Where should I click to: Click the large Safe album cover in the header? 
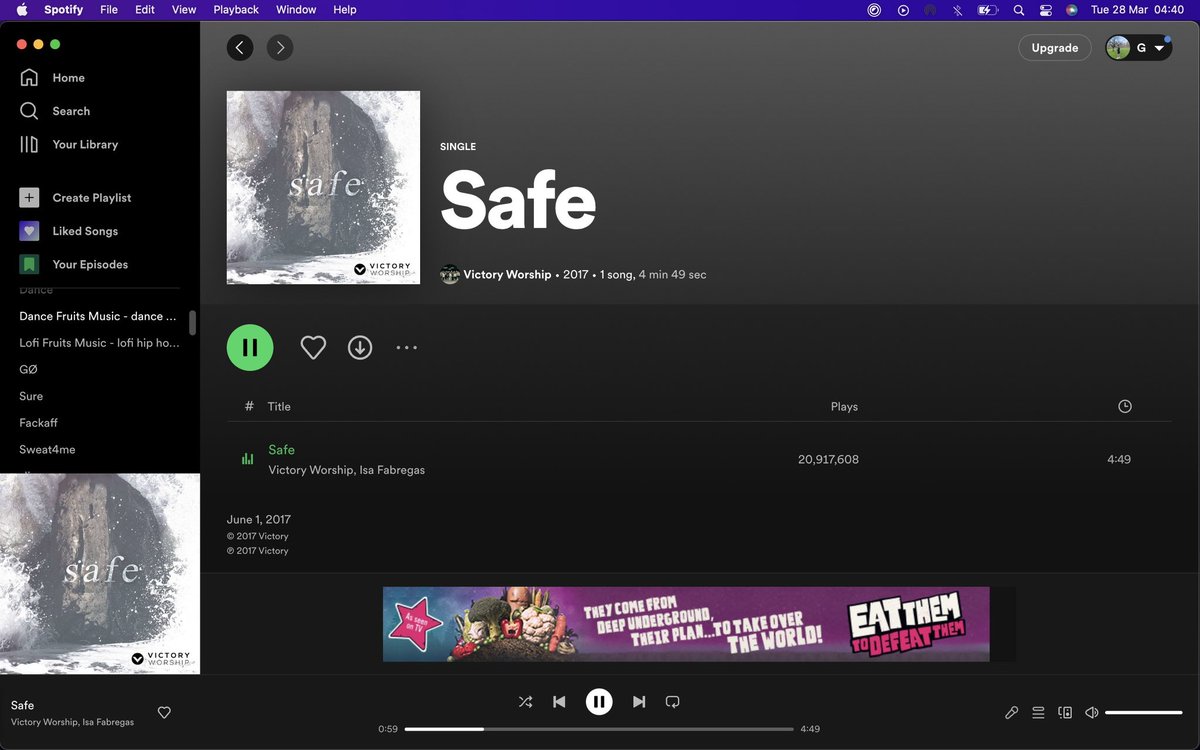pos(323,187)
